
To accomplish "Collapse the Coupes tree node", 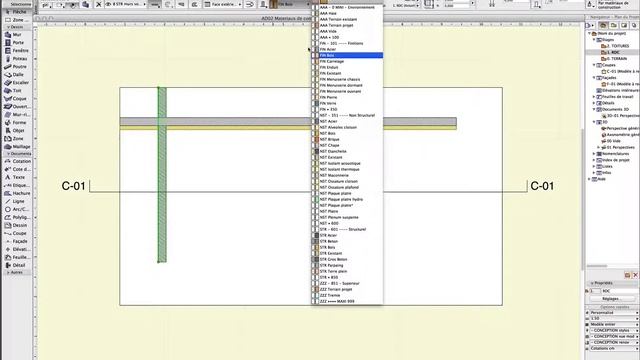I will point(594,65).
